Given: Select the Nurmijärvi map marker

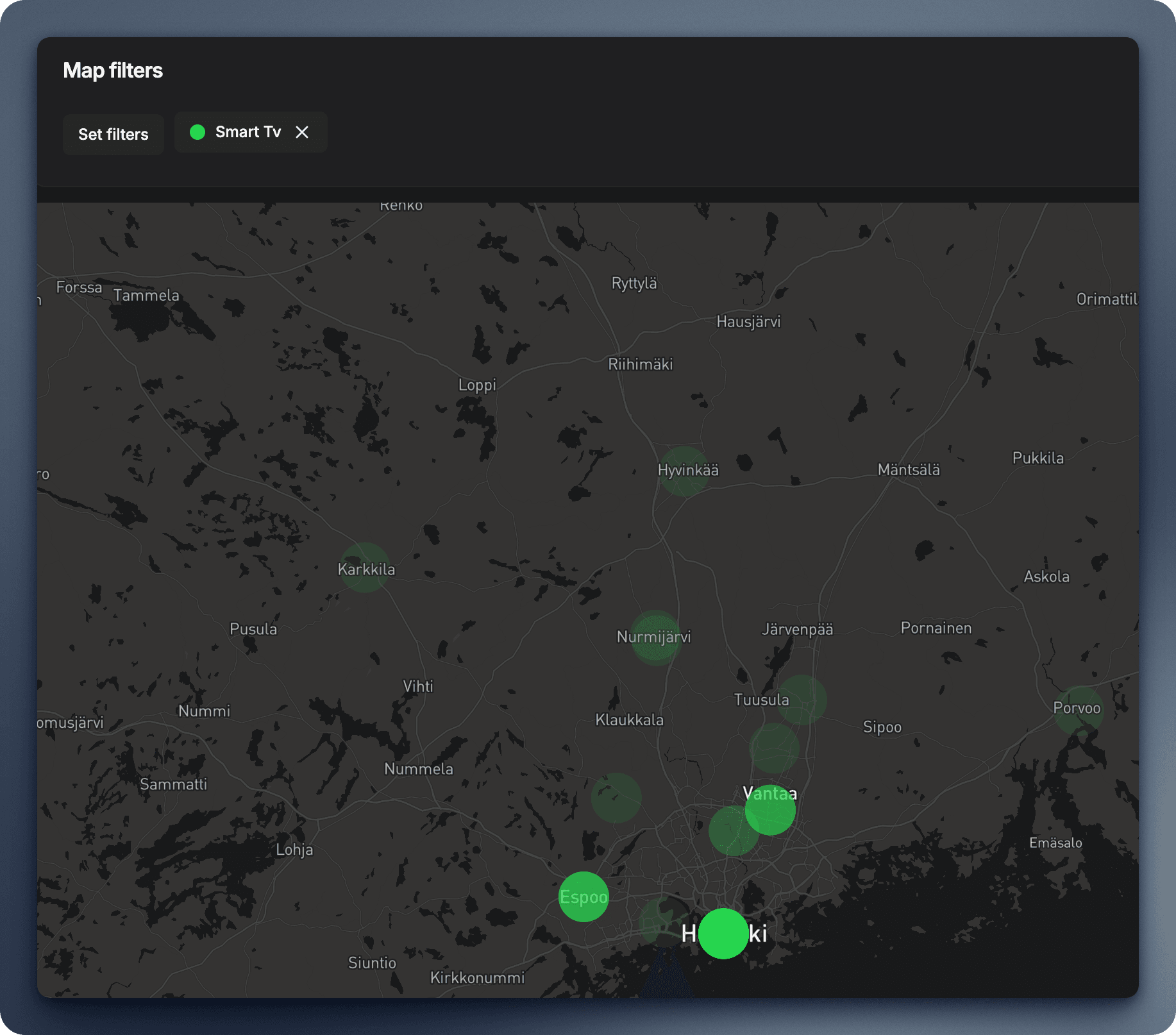Looking at the screenshot, I should (x=655, y=637).
